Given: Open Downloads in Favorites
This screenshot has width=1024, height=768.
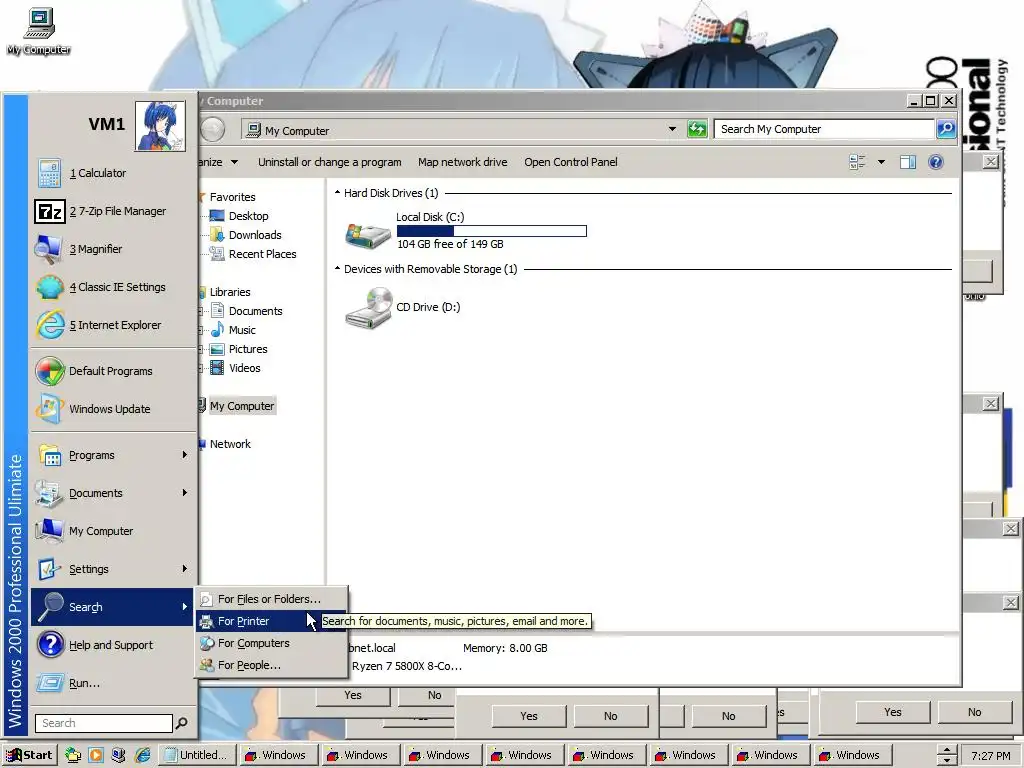Looking at the screenshot, I should 255,235.
